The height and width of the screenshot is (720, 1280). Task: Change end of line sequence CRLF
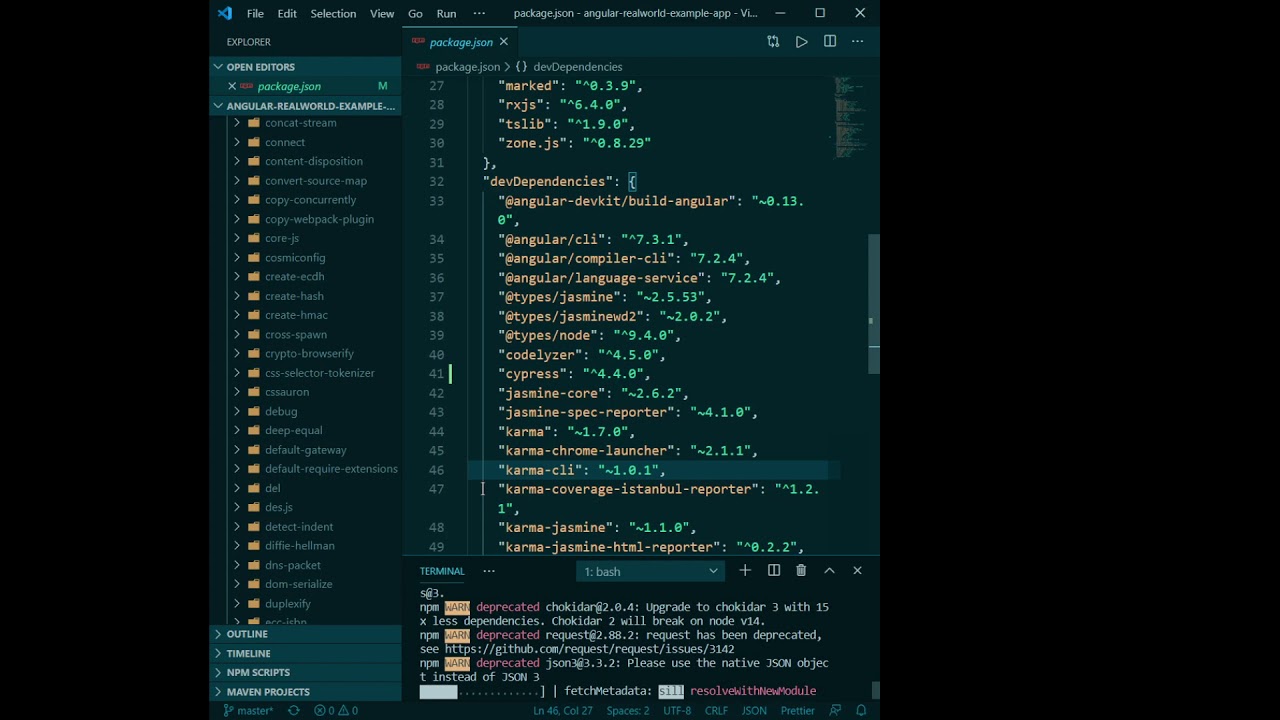716,711
